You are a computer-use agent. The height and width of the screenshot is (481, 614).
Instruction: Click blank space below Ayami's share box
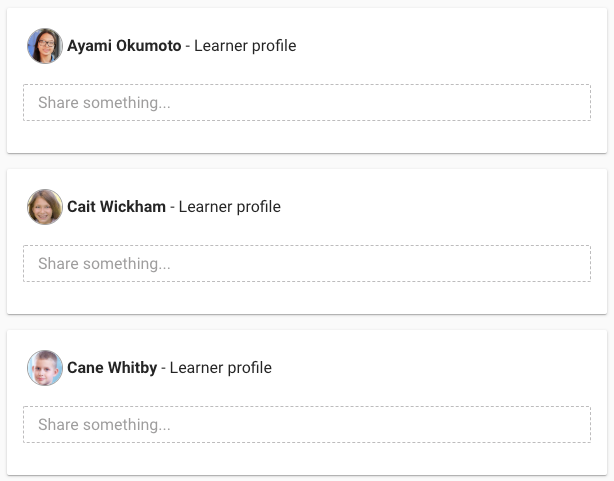[x=306, y=137]
